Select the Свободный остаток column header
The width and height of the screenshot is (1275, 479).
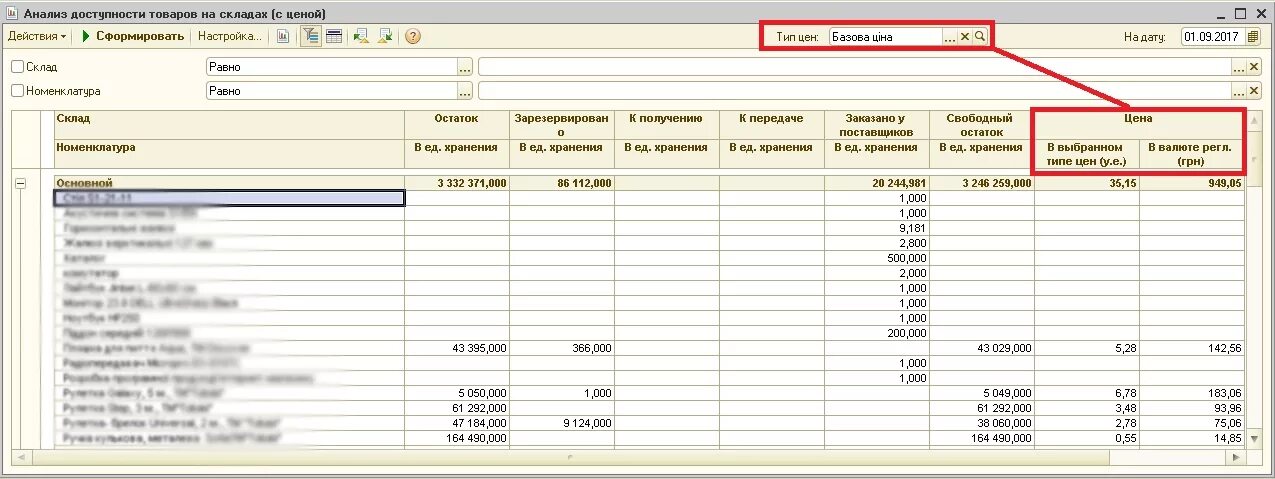[981, 125]
